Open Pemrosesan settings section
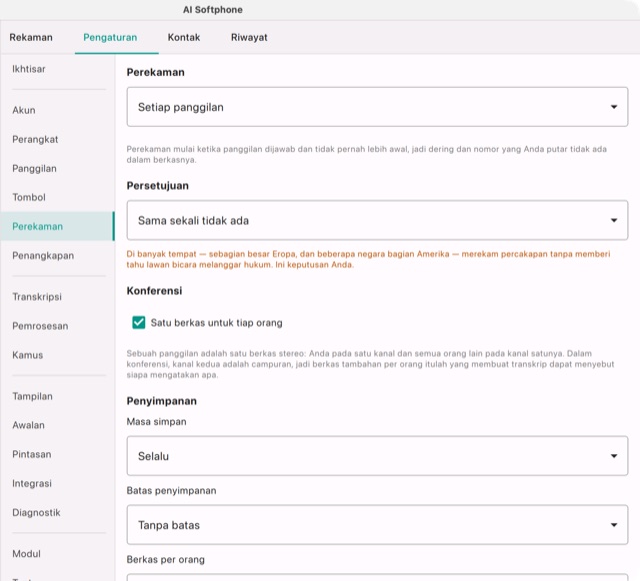The image size is (640, 581). 57,326
